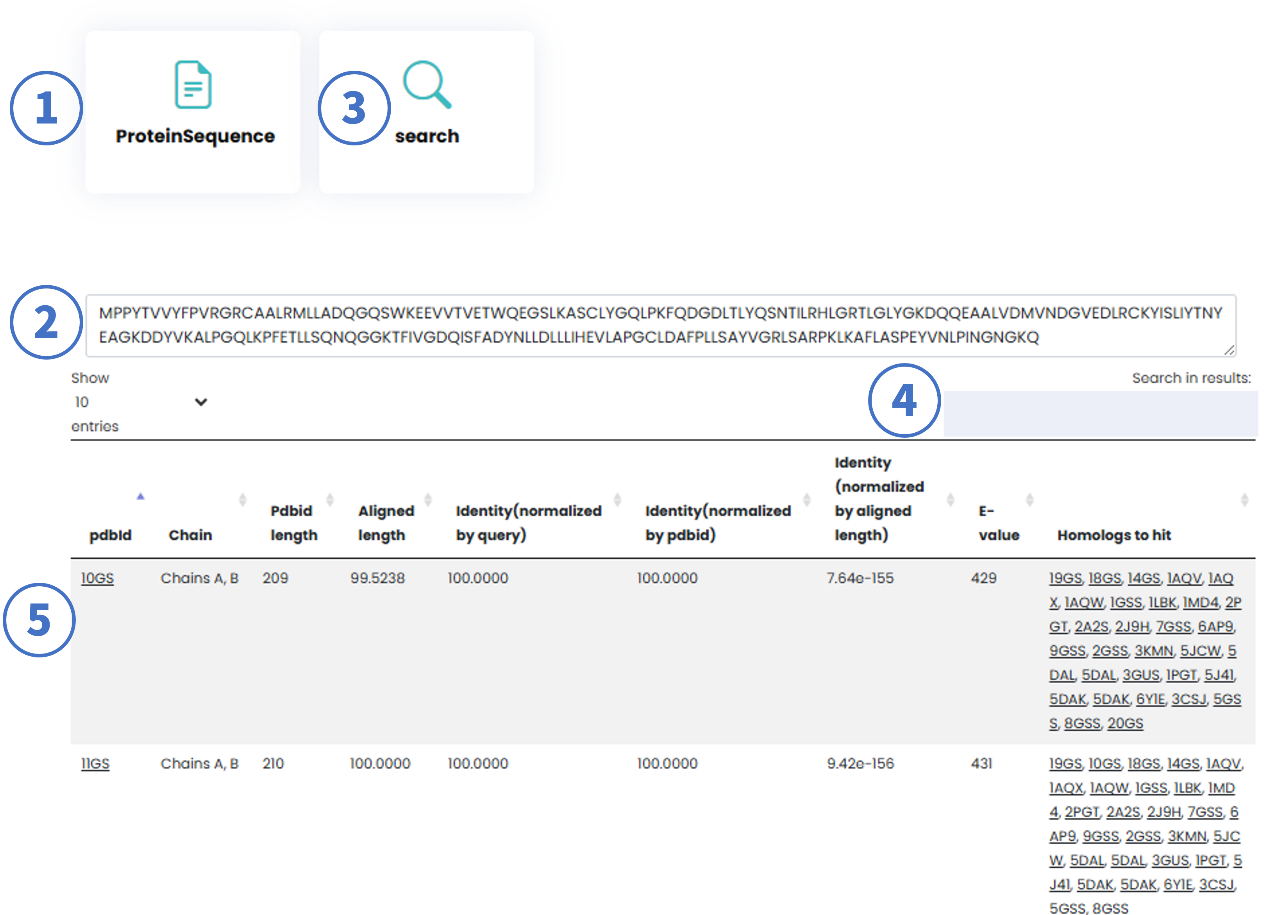Open homolog 1AQX in the 11GS row

click(1066, 788)
